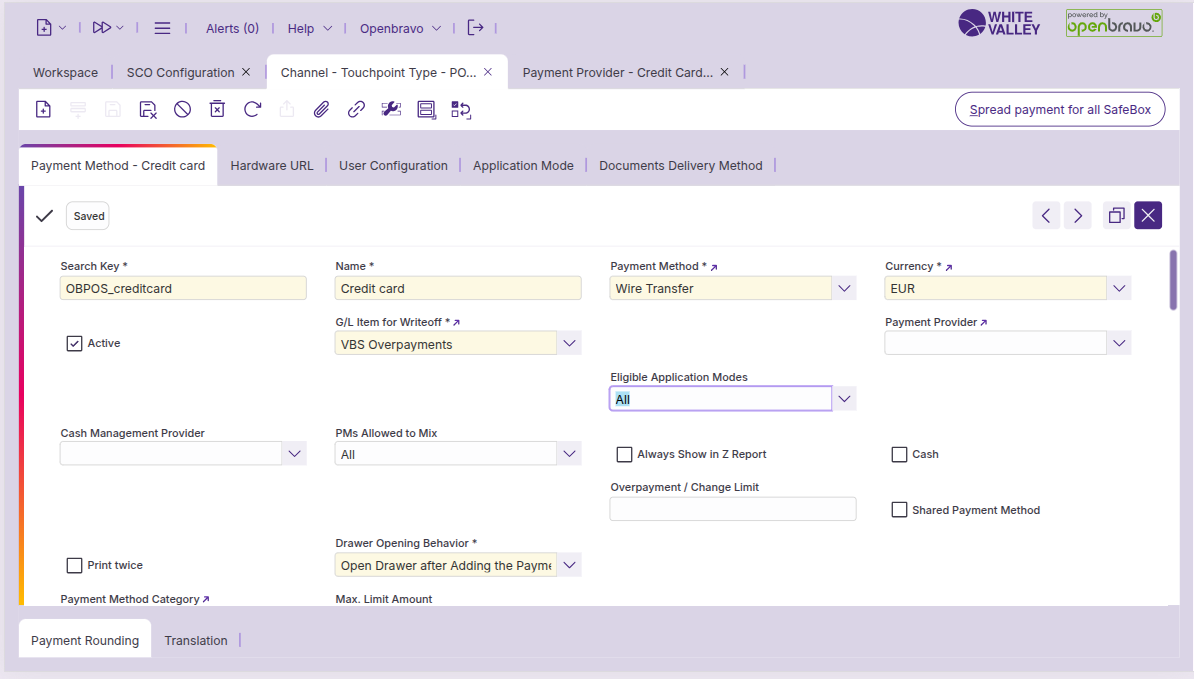
Task: Click the new record document icon in toolbar
Action: tap(43, 110)
